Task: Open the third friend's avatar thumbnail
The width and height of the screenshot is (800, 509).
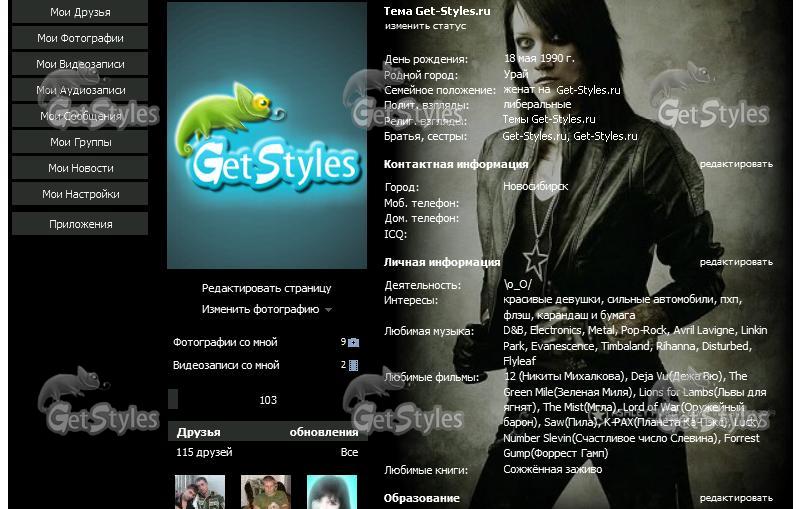Action: [x=332, y=493]
